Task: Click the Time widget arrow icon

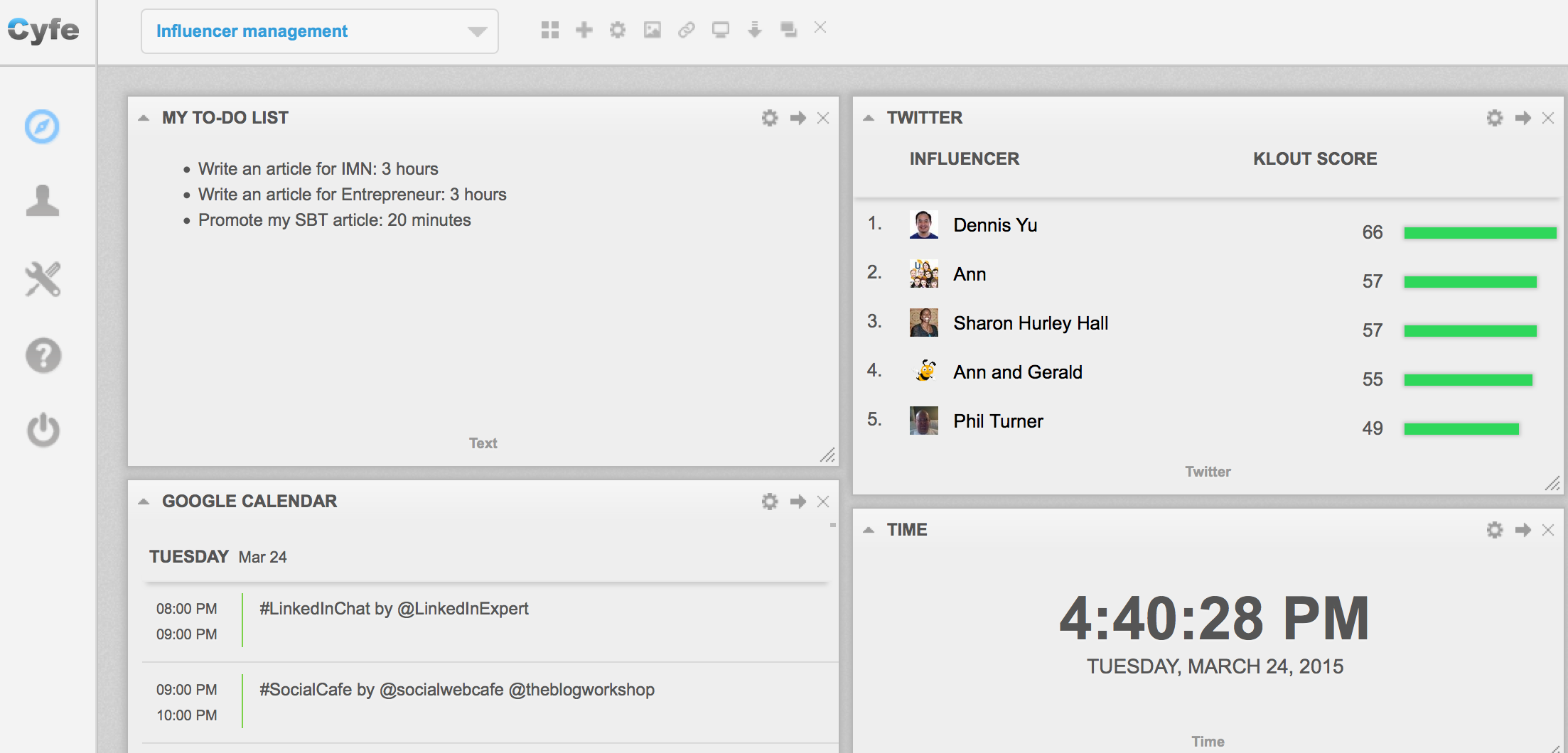Action: [1523, 530]
